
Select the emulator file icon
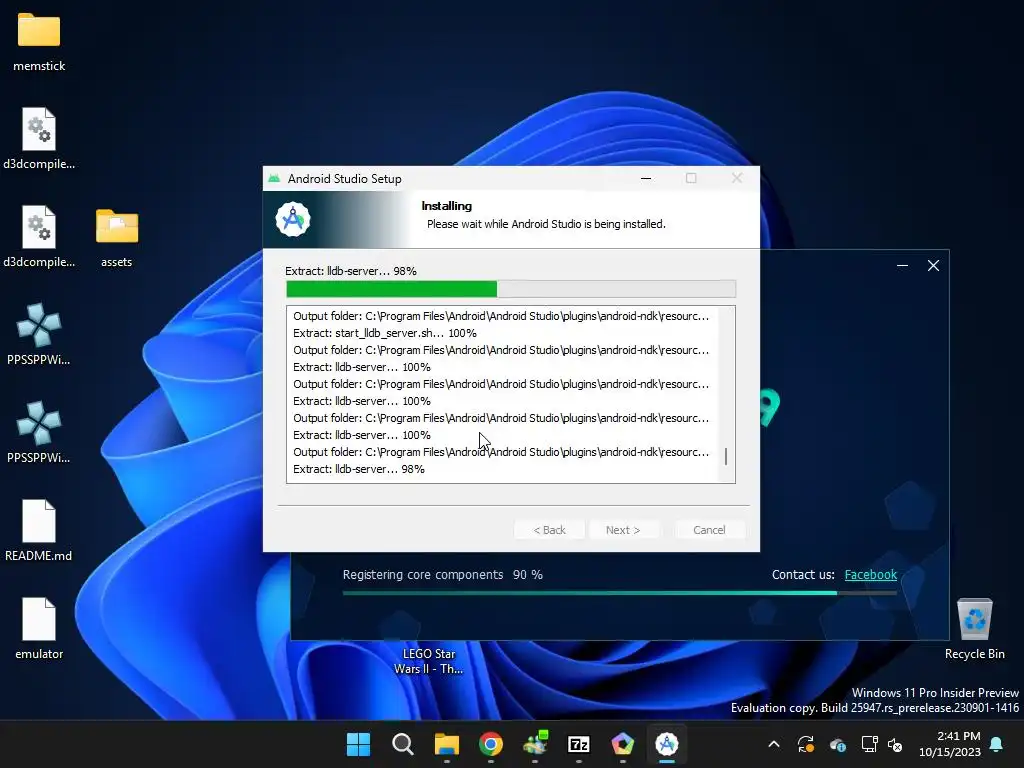coord(39,618)
